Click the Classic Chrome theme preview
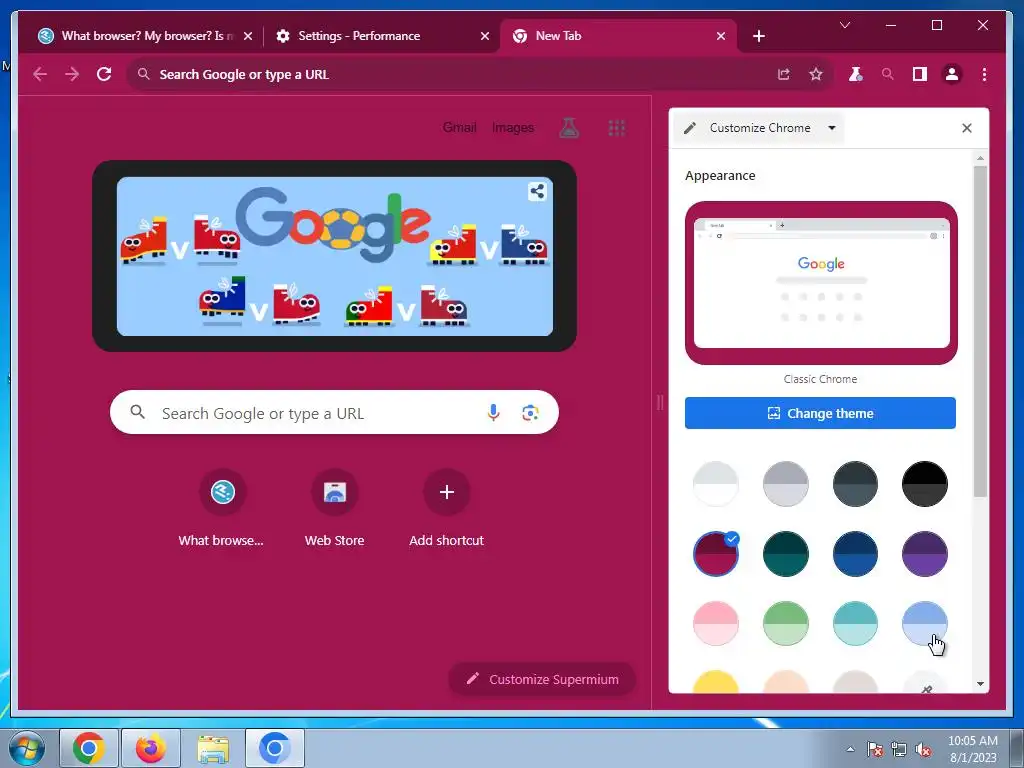This screenshot has height=768, width=1024. pyautogui.click(x=821, y=283)
